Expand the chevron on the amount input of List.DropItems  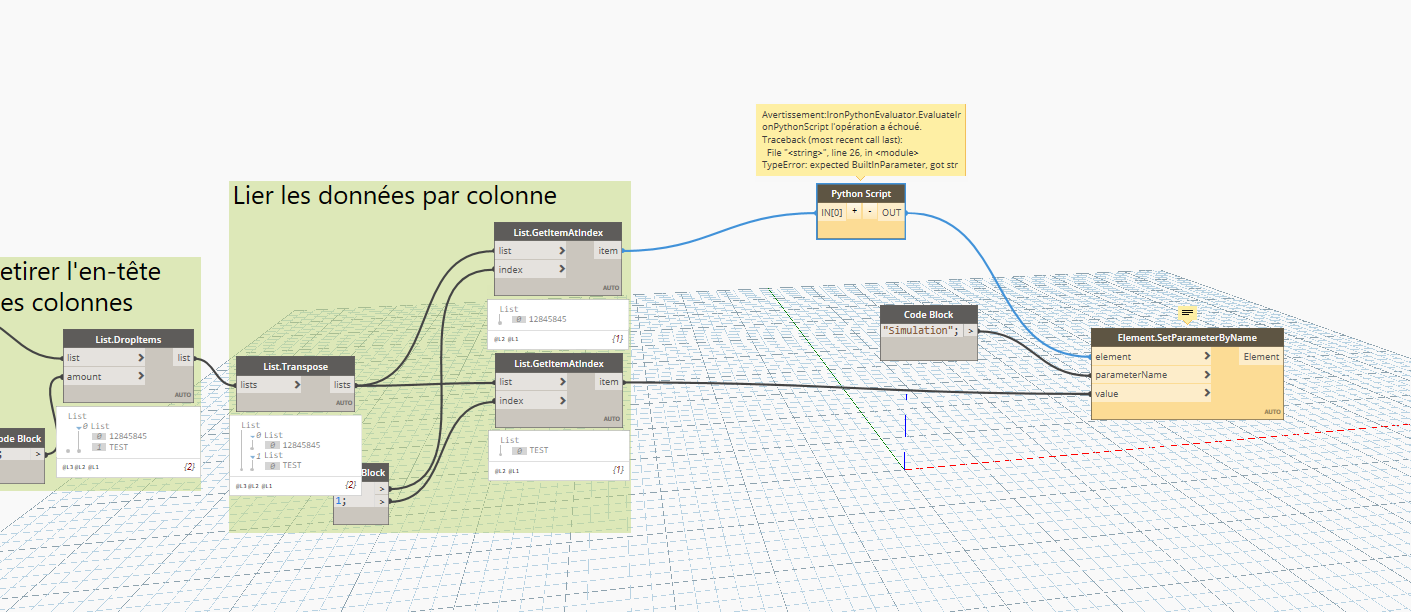click(143, 376)
